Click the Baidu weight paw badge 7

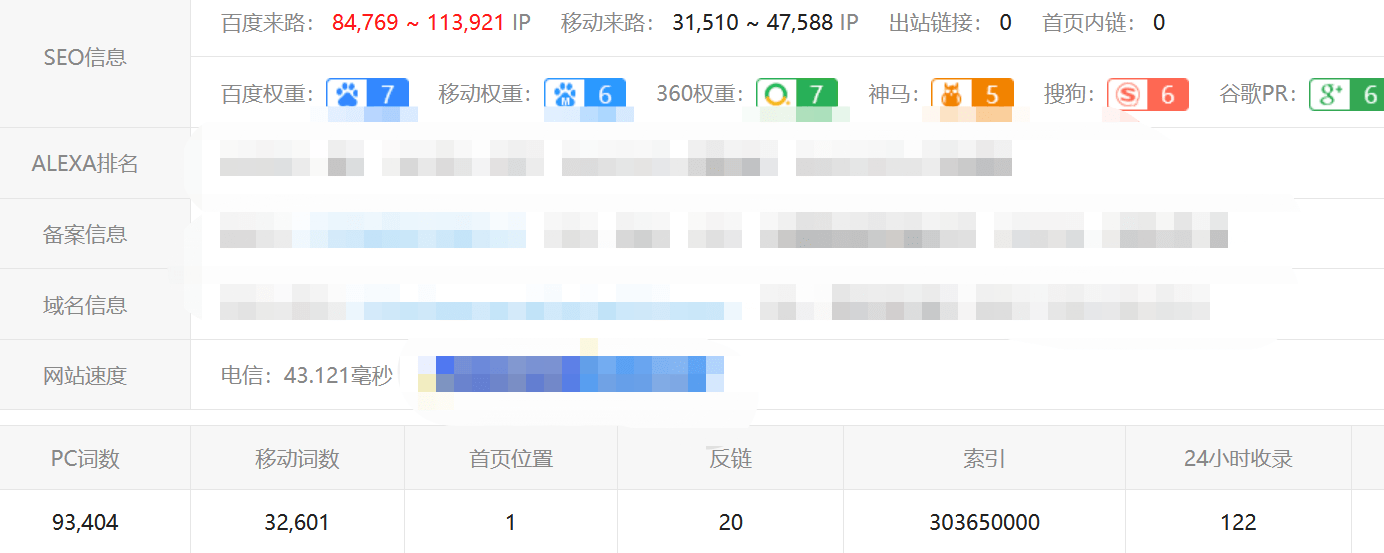pos(367,94)
